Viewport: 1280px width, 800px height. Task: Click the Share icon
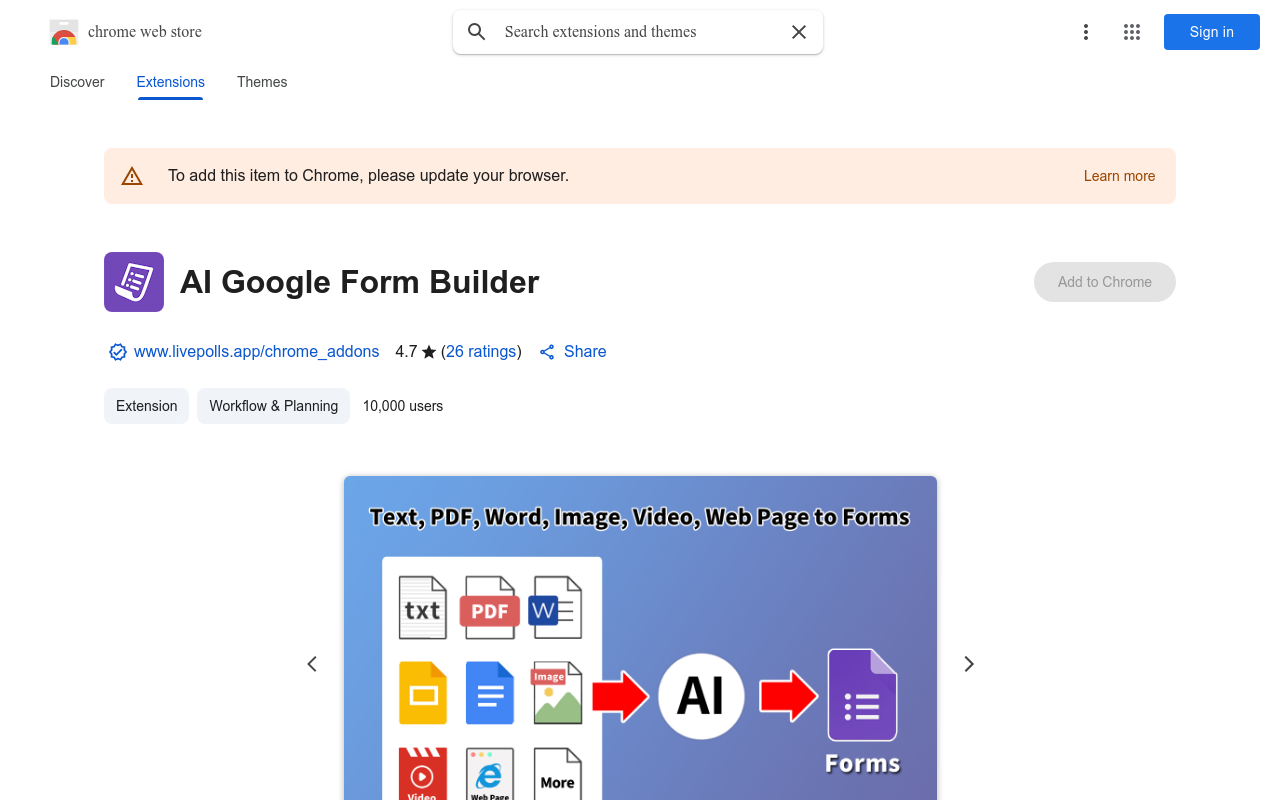(x=547, y=352)
